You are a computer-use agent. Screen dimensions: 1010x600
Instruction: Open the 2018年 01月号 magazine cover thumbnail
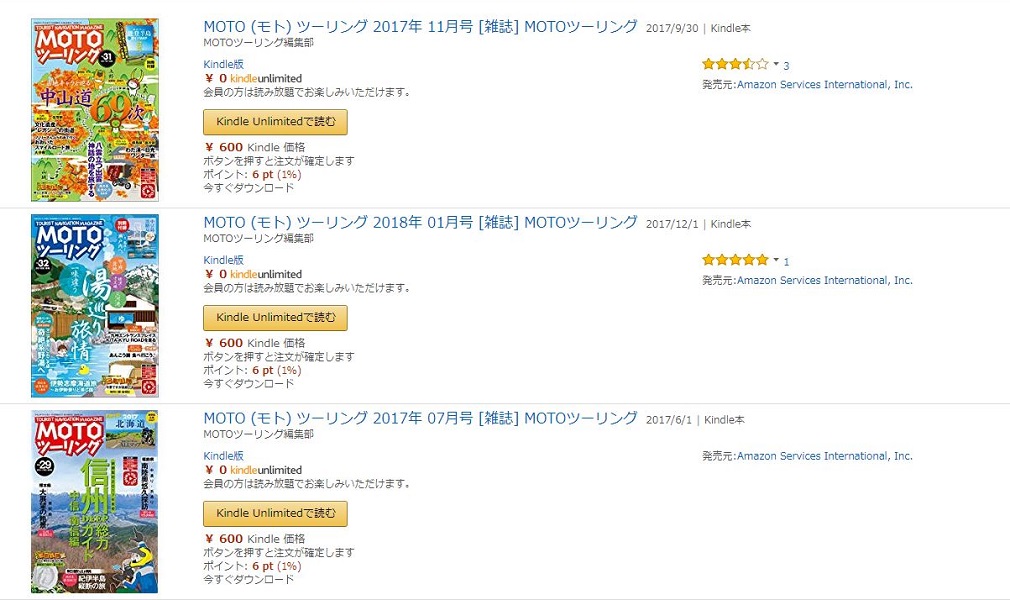click(95, 305)
